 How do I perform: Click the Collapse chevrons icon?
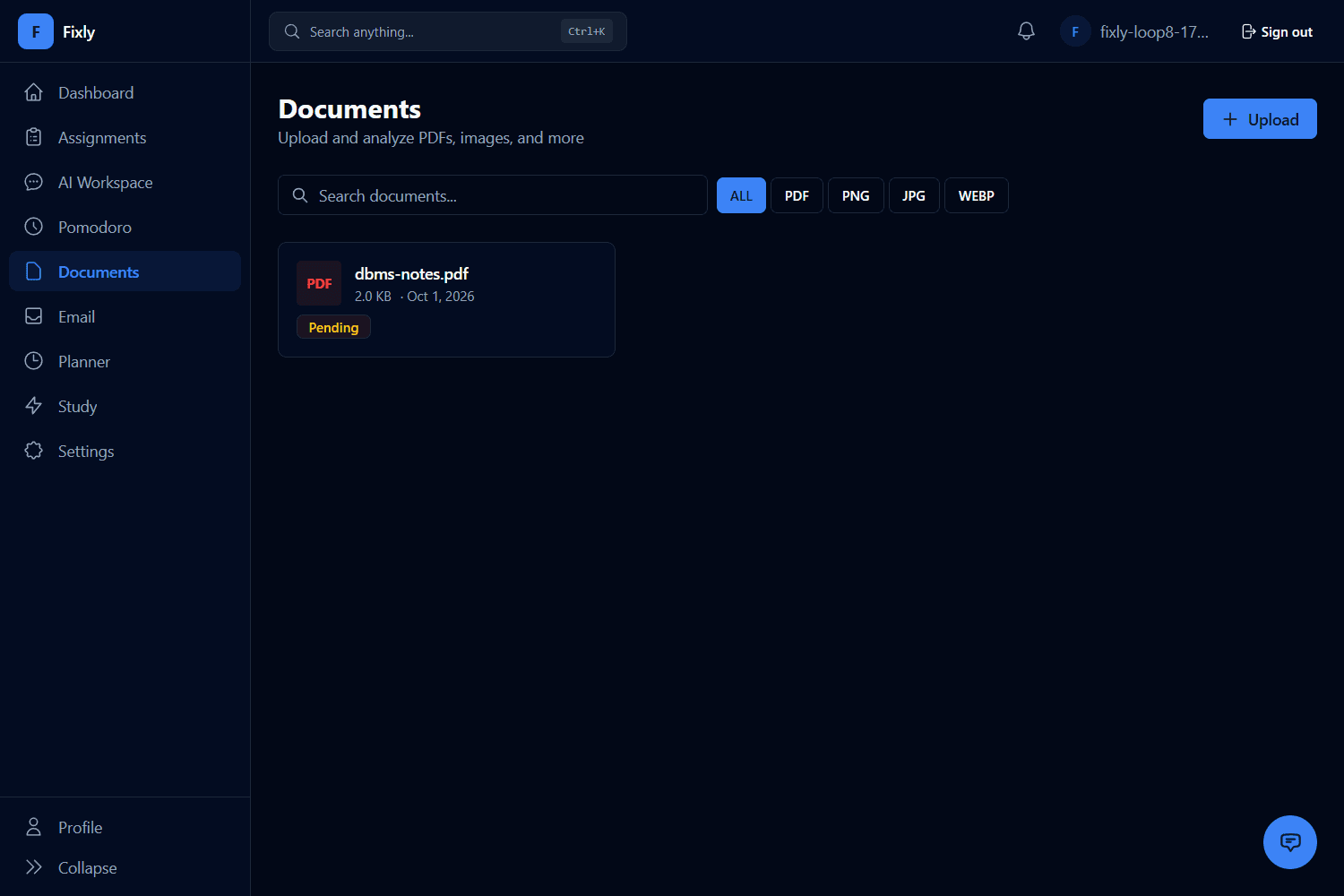[34, 867]
